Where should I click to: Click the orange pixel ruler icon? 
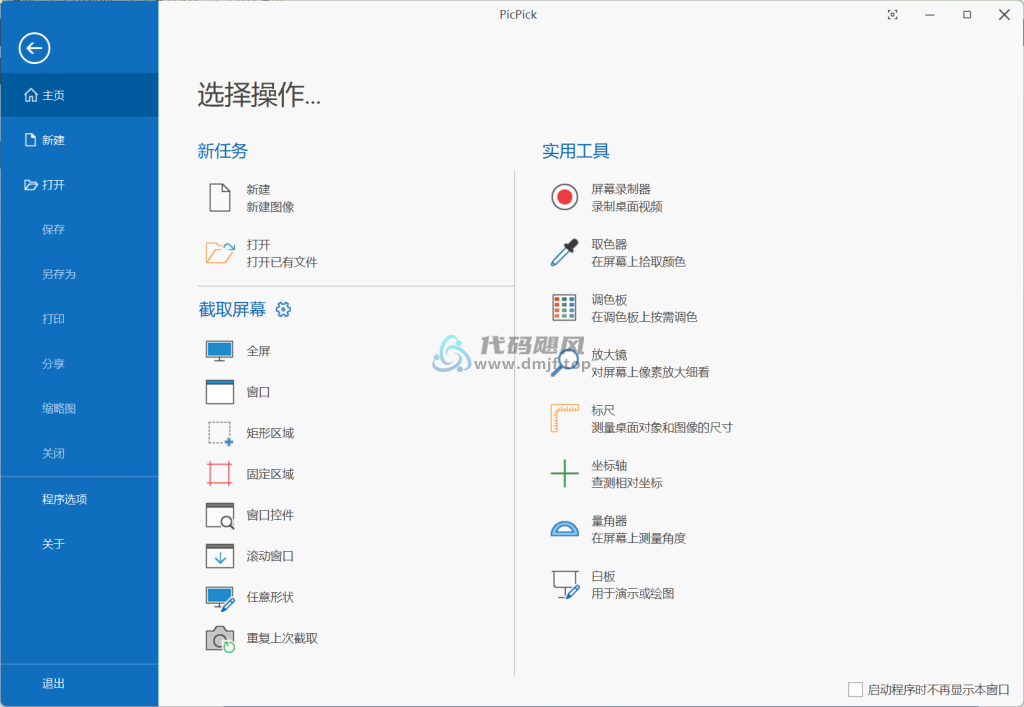[564, 418]
